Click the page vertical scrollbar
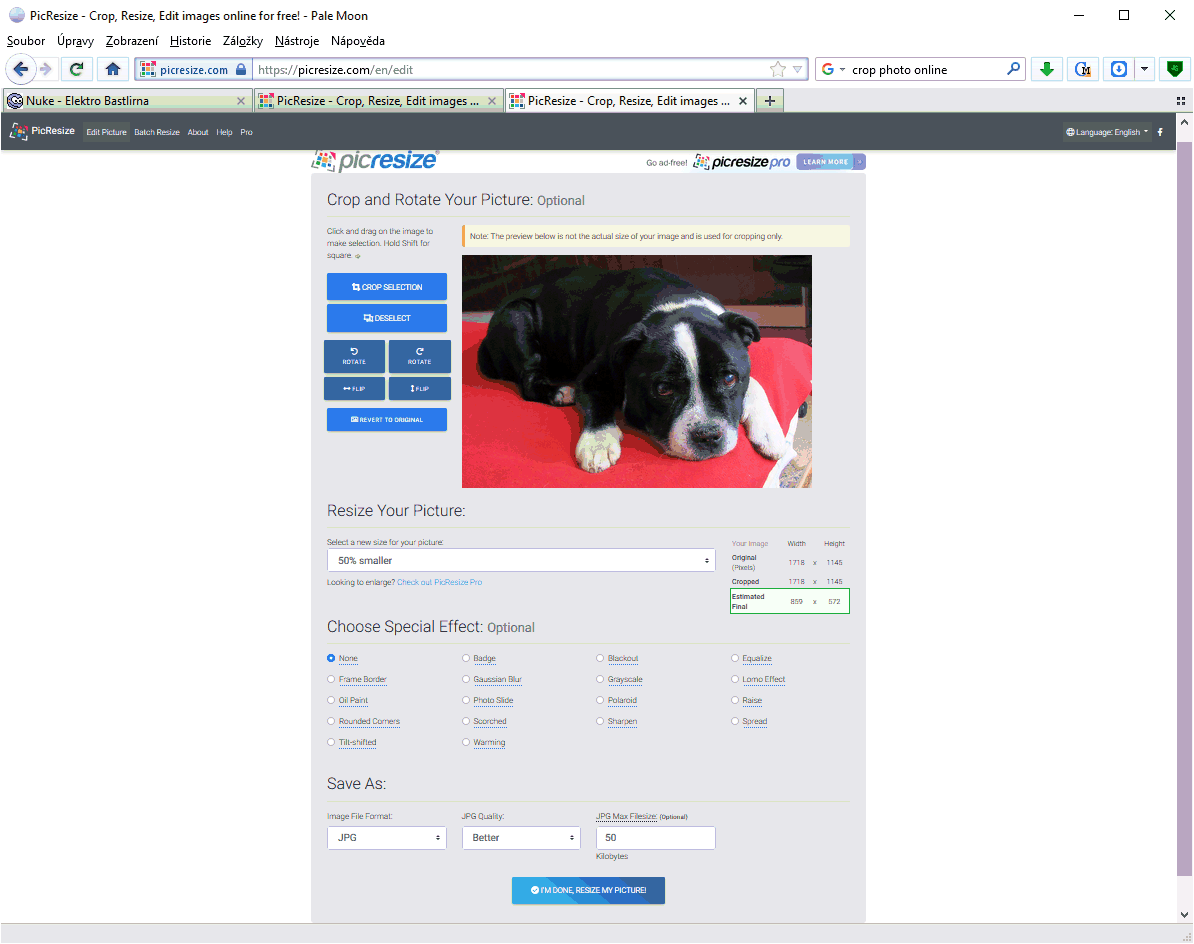Image resolution: width=1194 pixels, height=944 pixels. pyautogui.click(x=1184, y=500)
